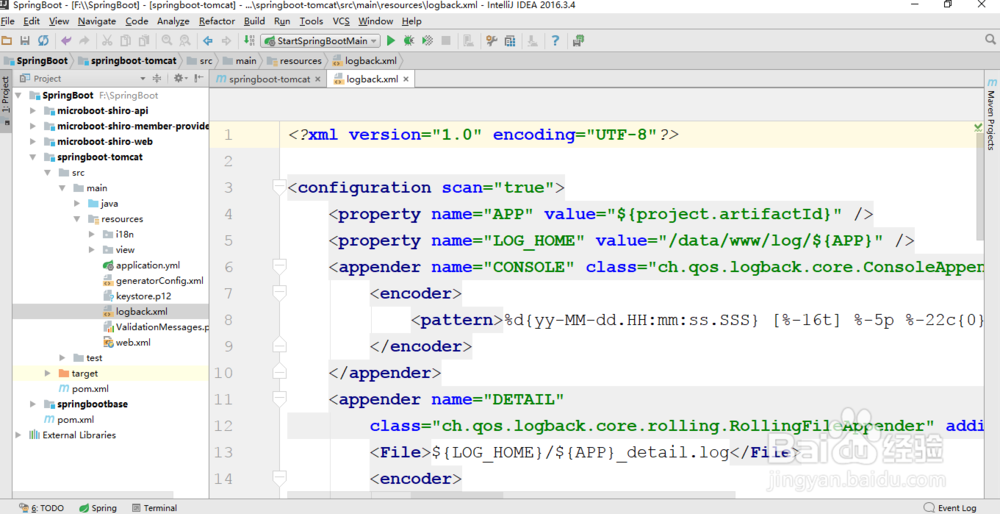The image size is (1000, 514).
Task: Synchronize project with the refresh icon
Action: (43, 41)
